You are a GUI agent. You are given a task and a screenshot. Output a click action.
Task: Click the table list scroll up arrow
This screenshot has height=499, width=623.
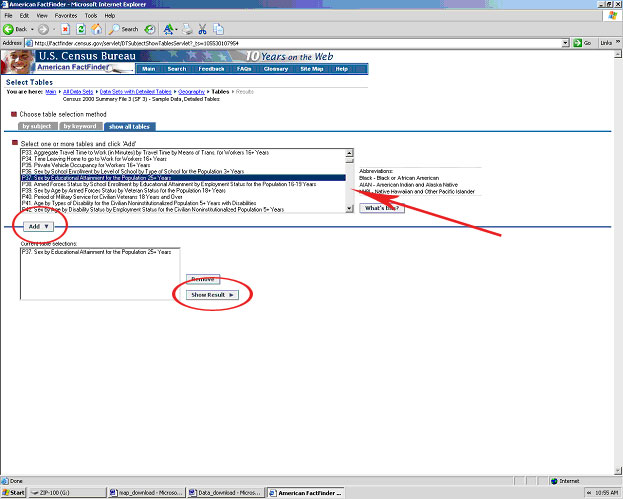point(349,153)
